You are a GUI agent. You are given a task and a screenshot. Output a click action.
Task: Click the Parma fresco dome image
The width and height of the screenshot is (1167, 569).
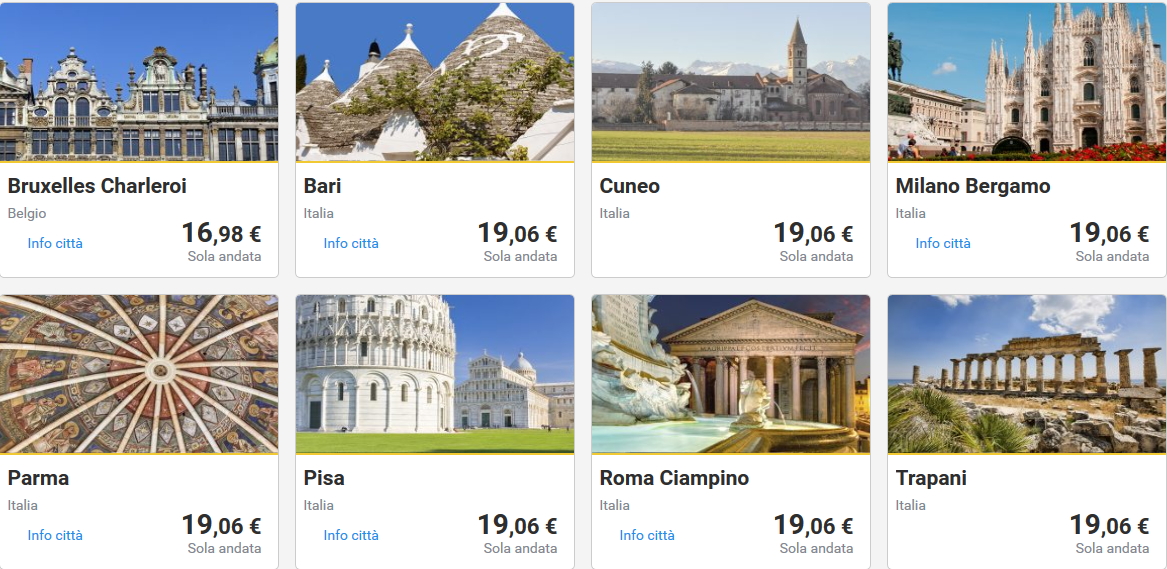(x=139, y=374)
